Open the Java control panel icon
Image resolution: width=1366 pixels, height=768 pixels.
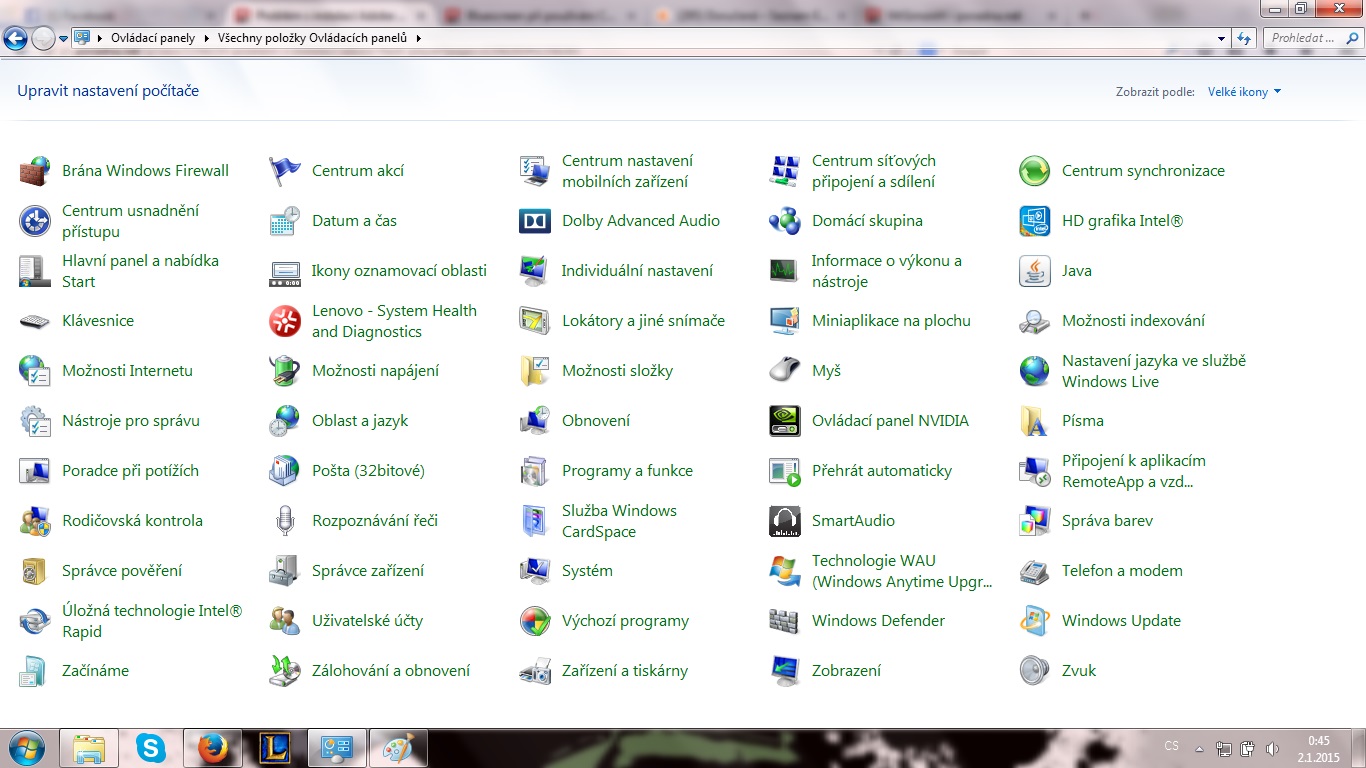[x=1034, y=271]
